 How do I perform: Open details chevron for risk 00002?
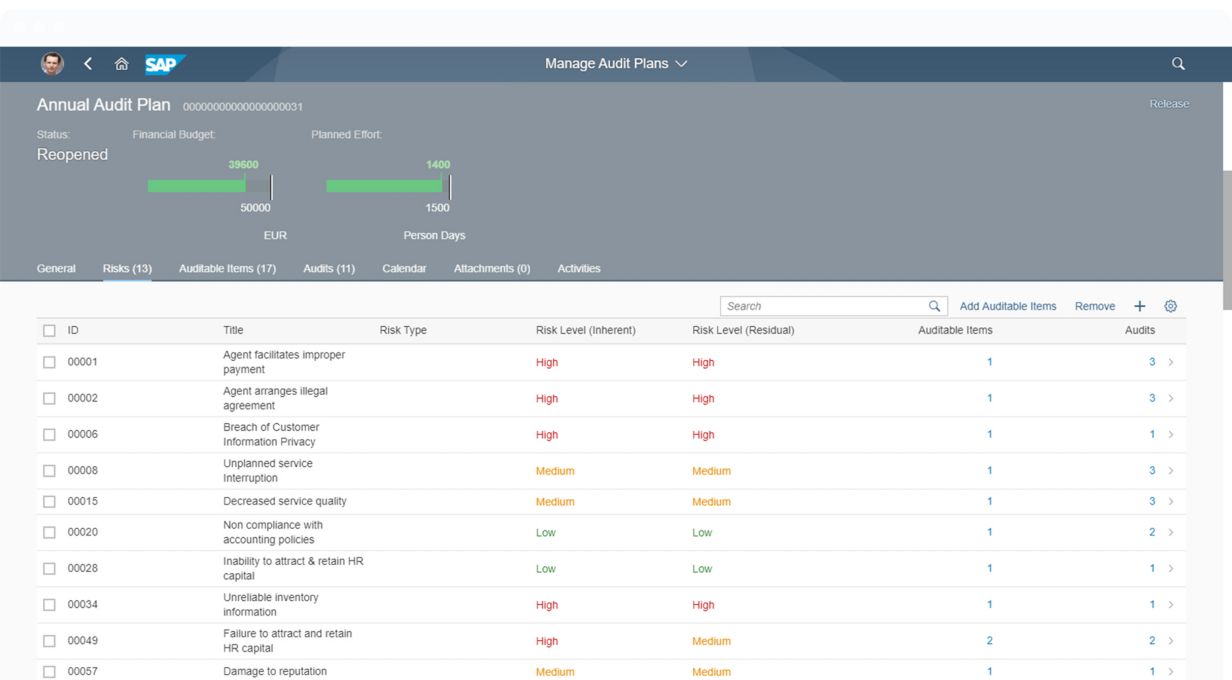pyautogui.click(x=1171, y=398)
